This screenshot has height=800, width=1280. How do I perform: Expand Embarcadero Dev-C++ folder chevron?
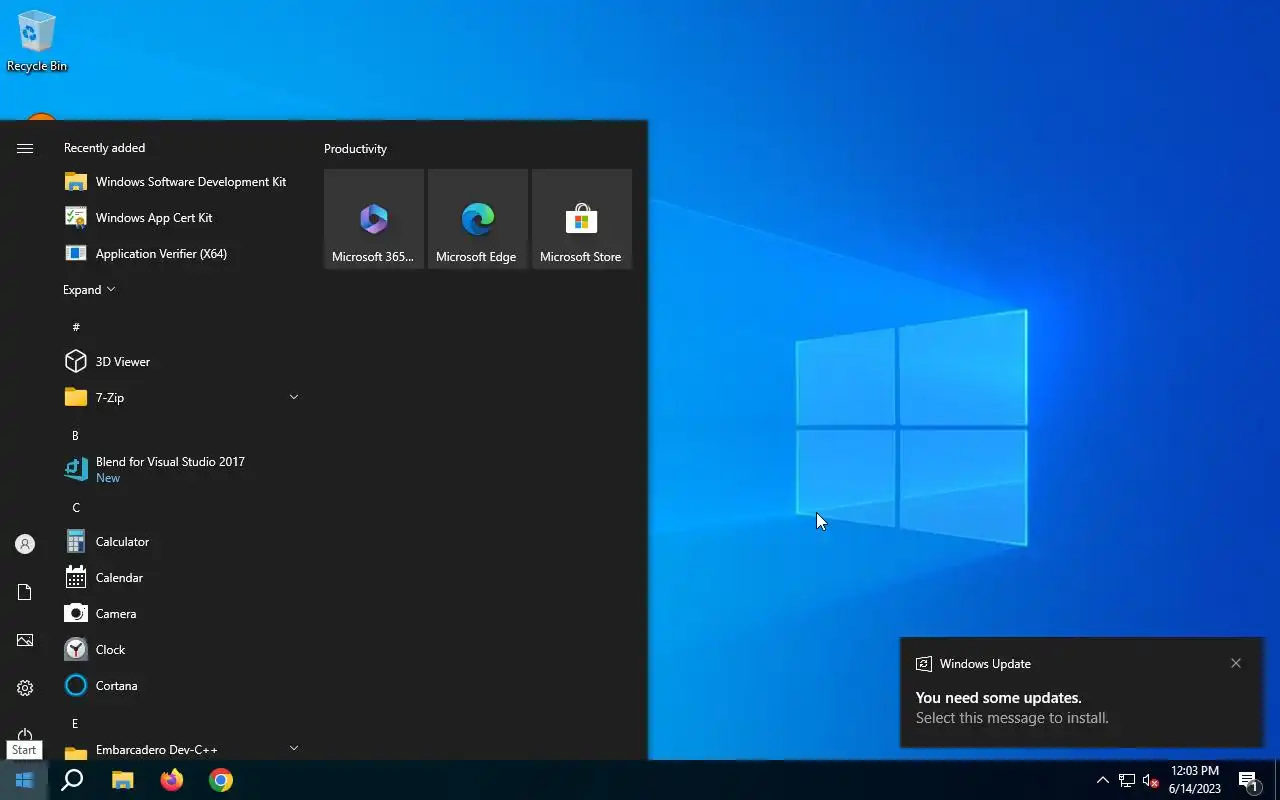pyautogui.click(x=294, y=748)
